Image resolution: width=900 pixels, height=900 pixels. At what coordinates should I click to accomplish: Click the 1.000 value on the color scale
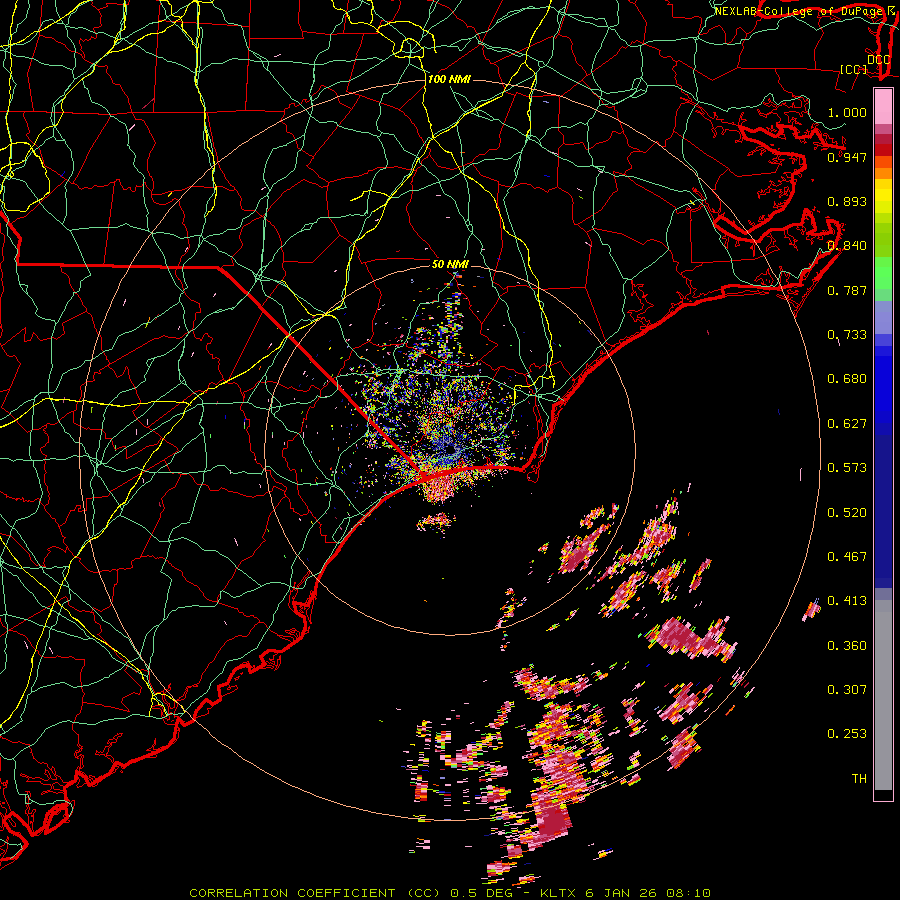coord(847,112)
